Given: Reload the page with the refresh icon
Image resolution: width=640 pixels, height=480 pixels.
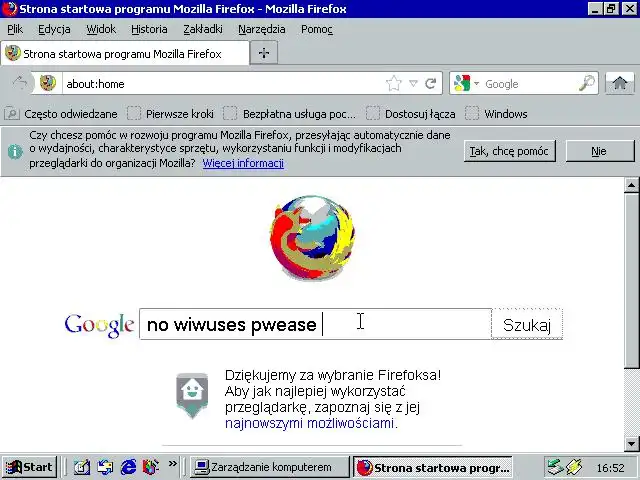Looking at the screenshot, I should (431, 84).
